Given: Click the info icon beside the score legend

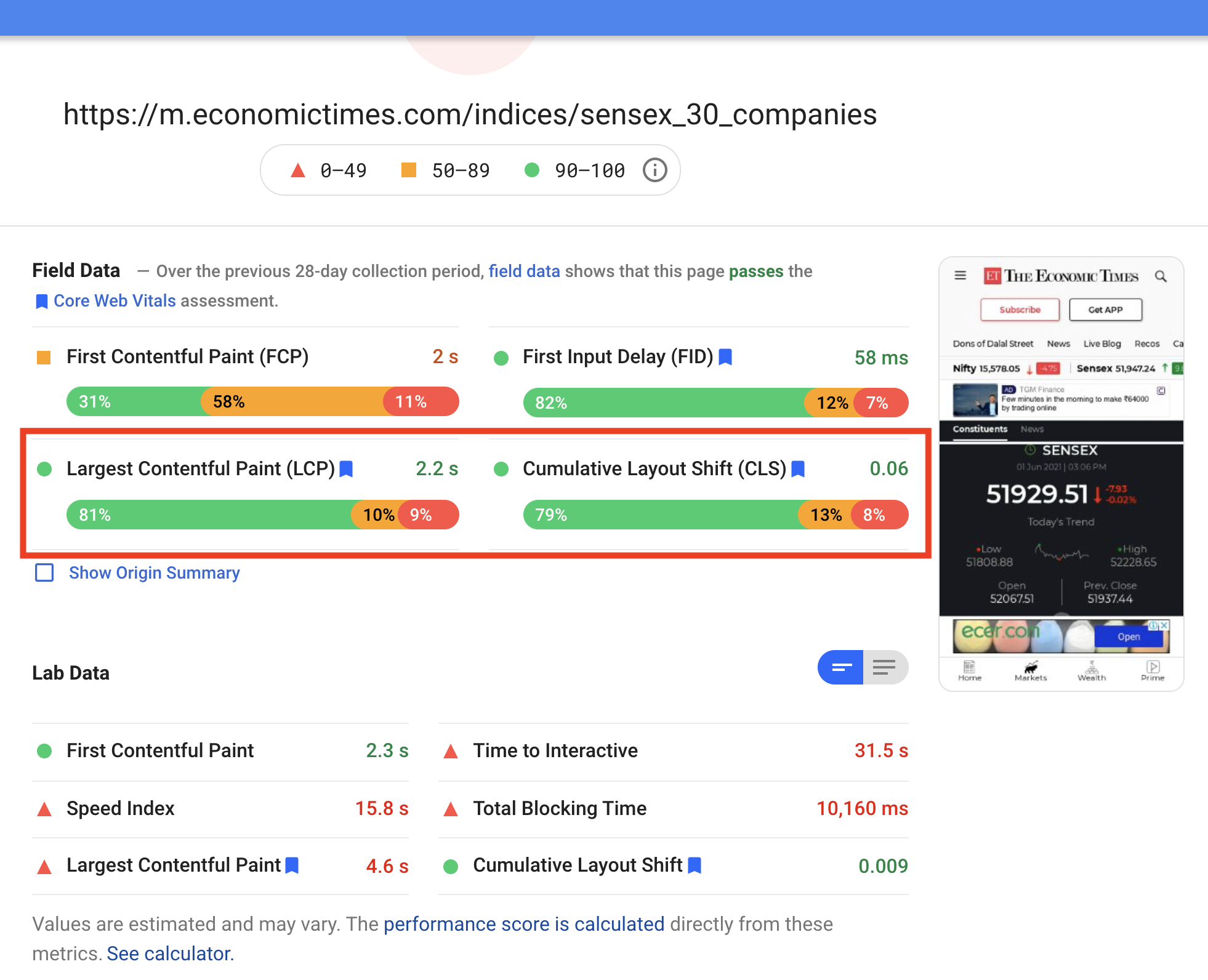Looking at the screenshot, I should (x=654, y=170).
